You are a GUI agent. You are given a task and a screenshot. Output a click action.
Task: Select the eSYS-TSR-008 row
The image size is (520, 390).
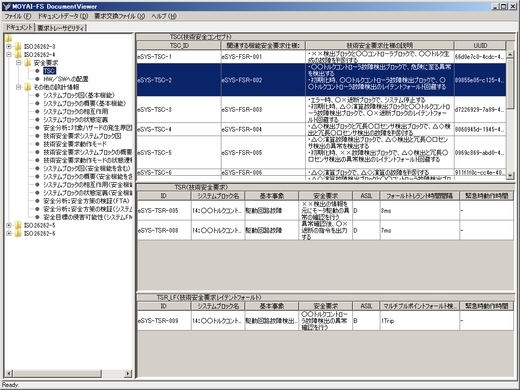tap(325, 230)
